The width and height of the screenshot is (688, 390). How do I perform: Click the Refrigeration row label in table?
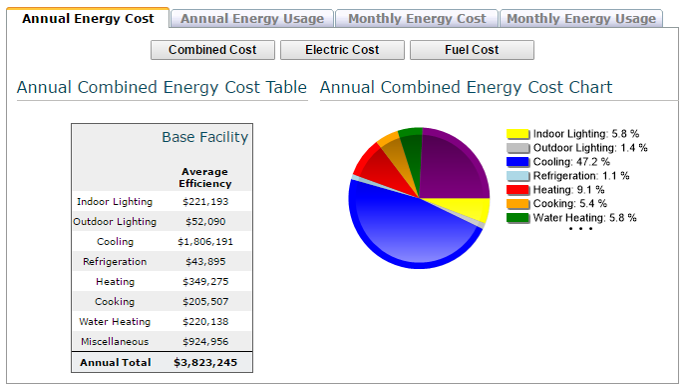click(115, 262)
